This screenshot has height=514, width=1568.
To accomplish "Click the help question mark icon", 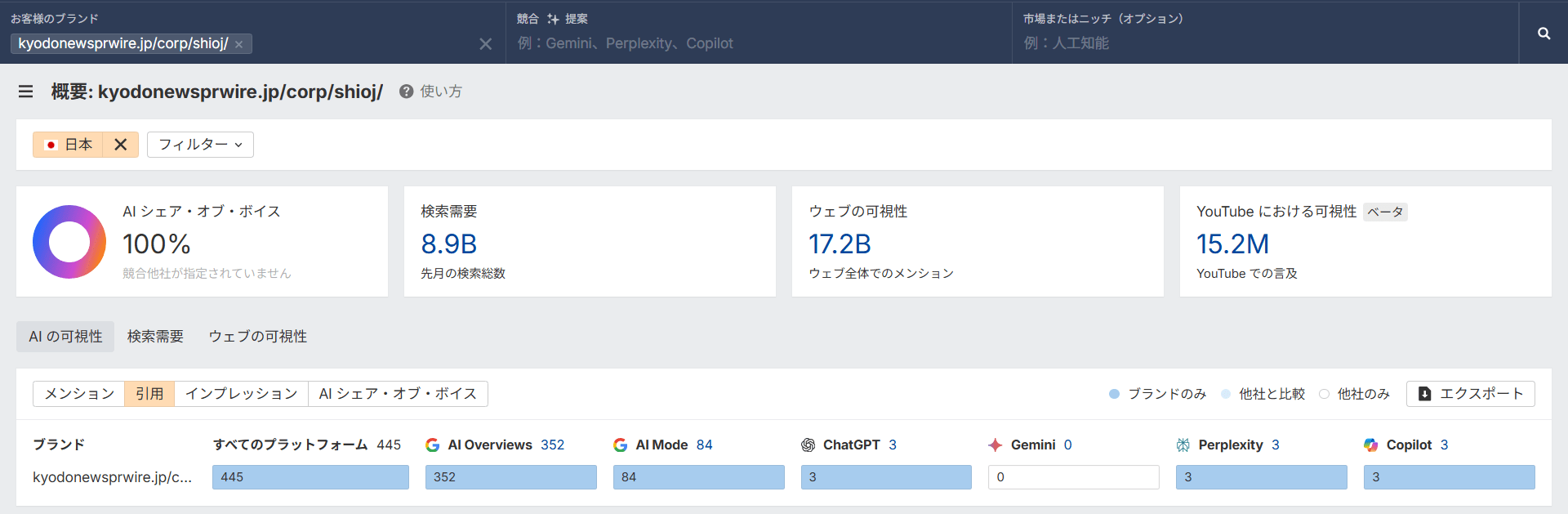I will 406,92.
